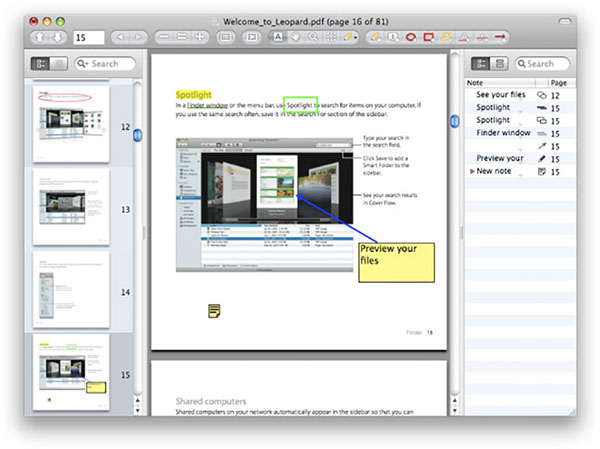Click the highlighted 'Spotlight' heading
The width and height of the screenshot is (600, 449).
[x=194, y=95]
